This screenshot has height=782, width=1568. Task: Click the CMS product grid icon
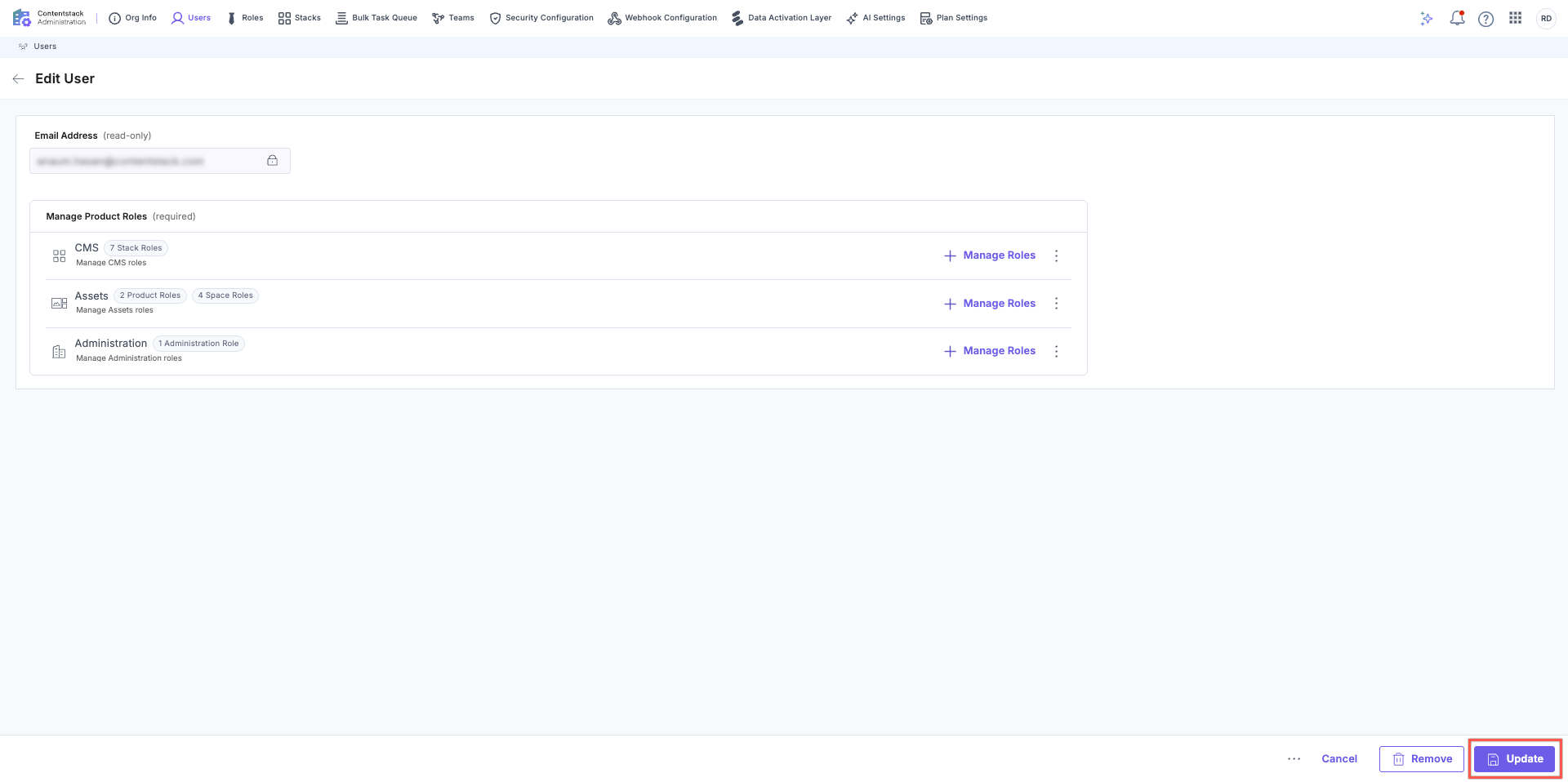[59, 256]
